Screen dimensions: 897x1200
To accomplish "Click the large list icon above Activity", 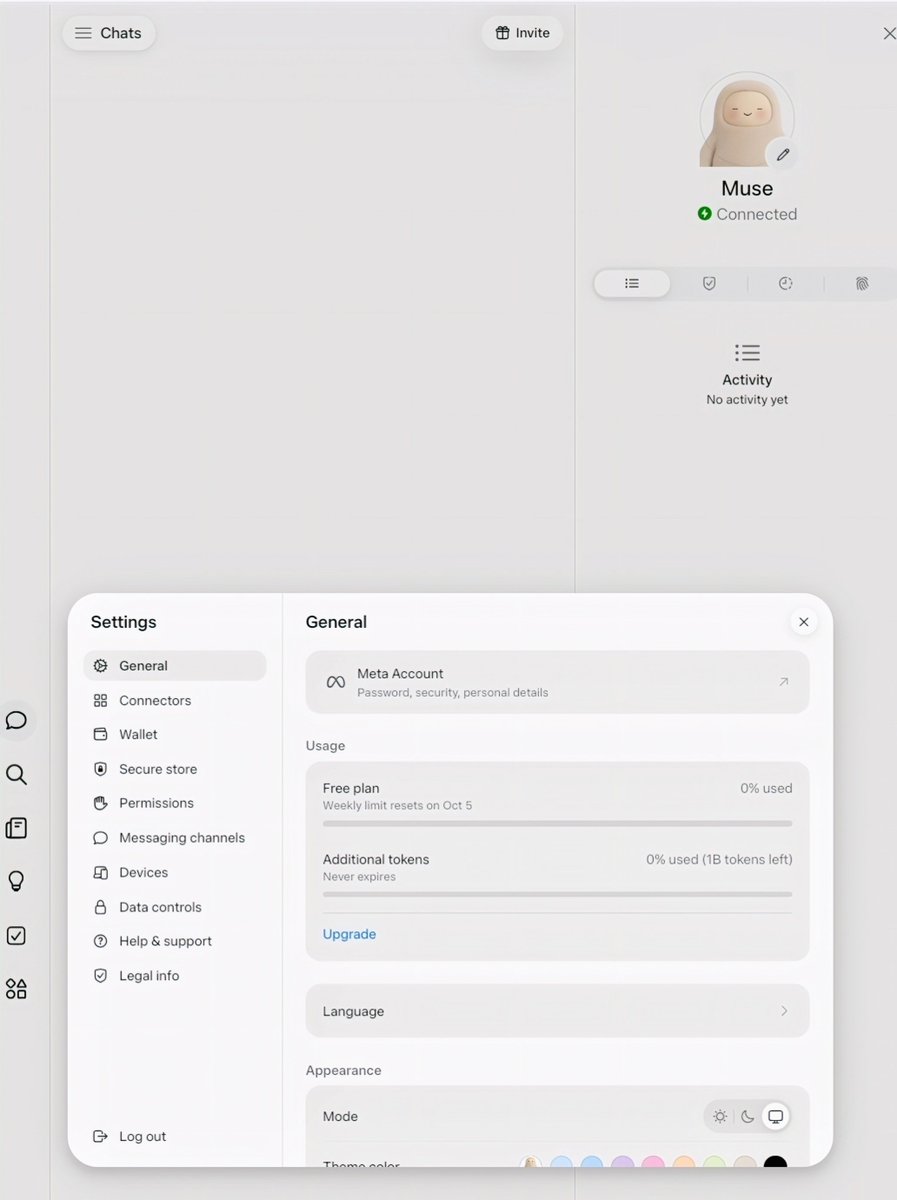I will [x=747, y=353].
